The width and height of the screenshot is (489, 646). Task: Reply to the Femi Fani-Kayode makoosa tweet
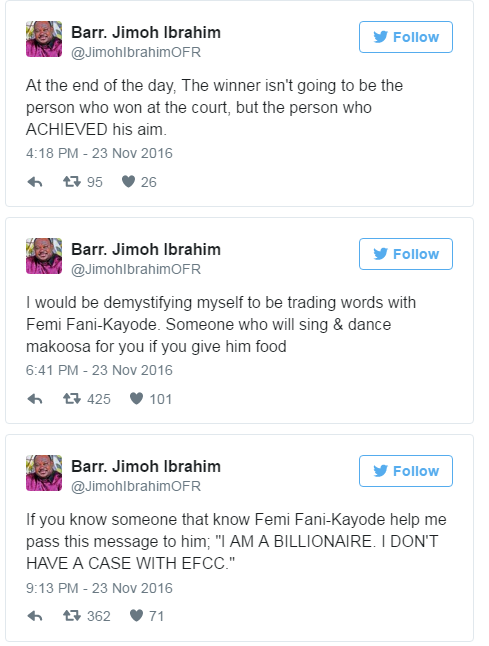35,399
